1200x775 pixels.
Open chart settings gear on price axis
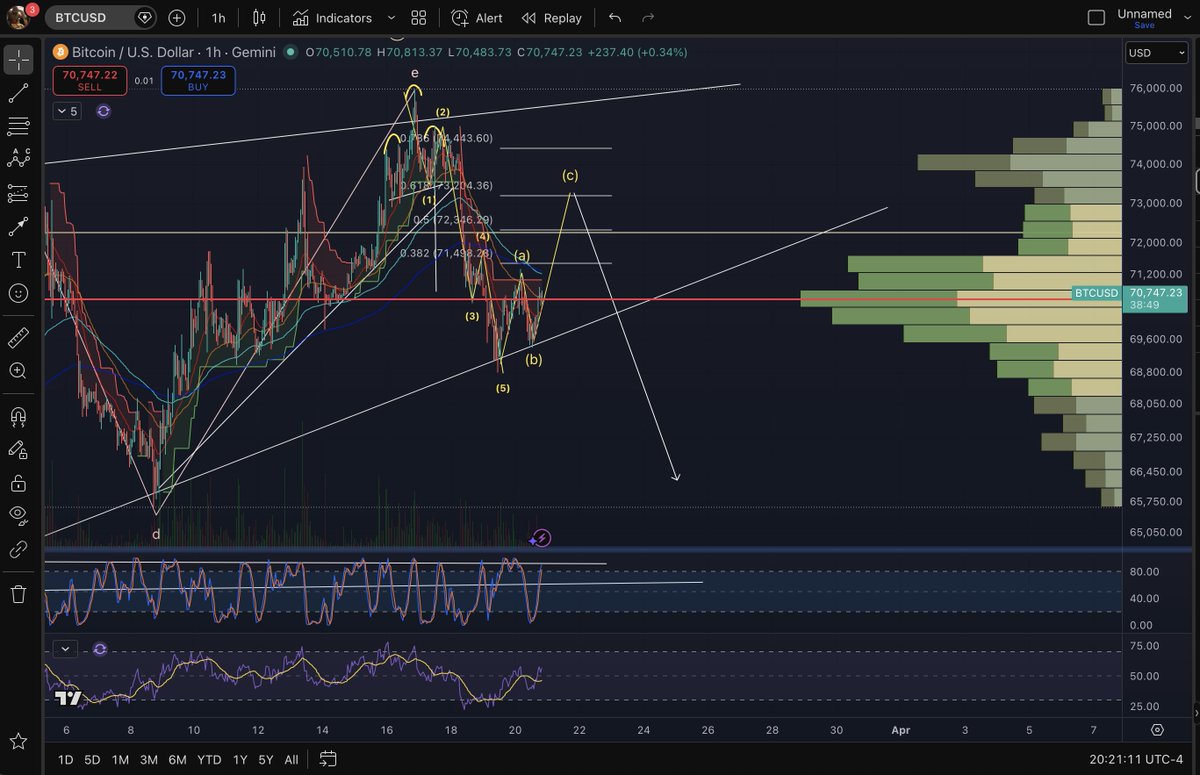(1157, 730)
